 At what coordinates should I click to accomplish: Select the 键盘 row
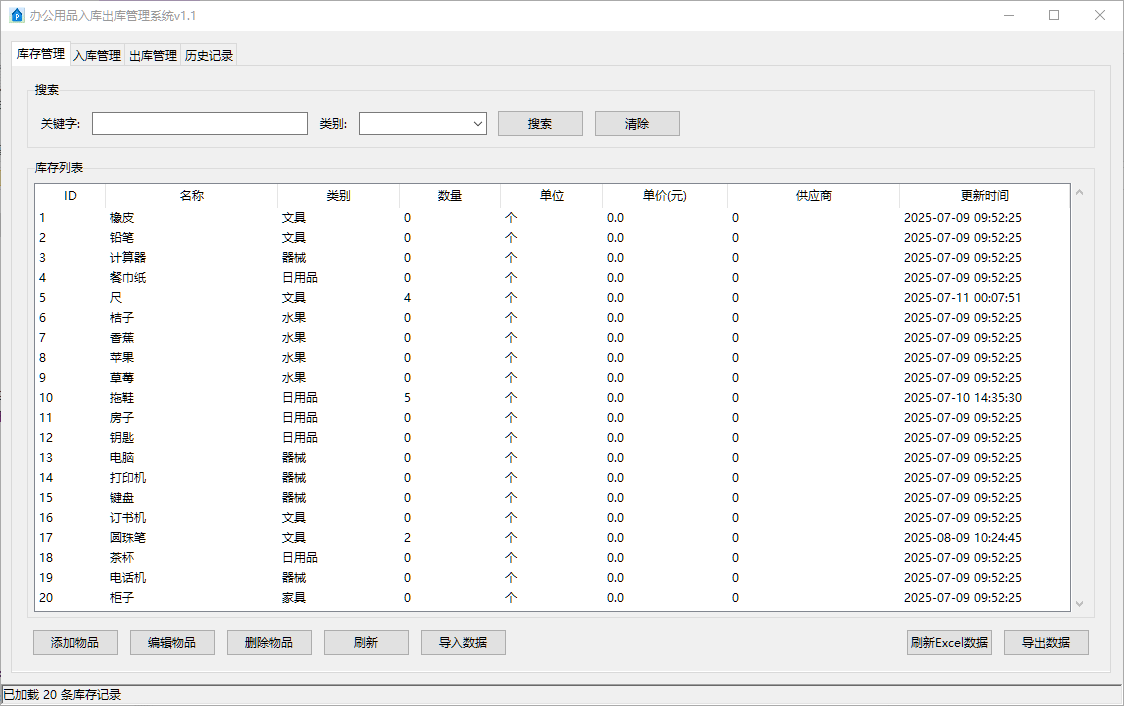click(x=552, y=498)
